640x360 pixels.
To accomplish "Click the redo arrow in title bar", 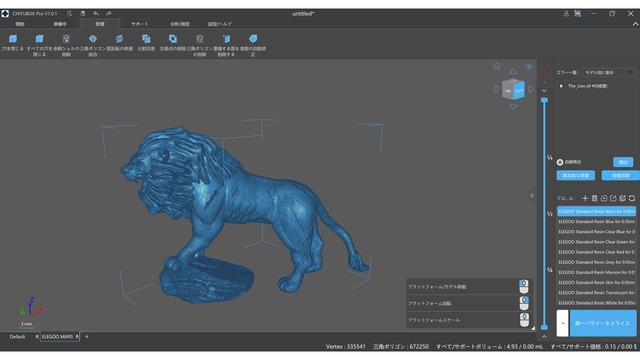I will click(x=109, y=13).
